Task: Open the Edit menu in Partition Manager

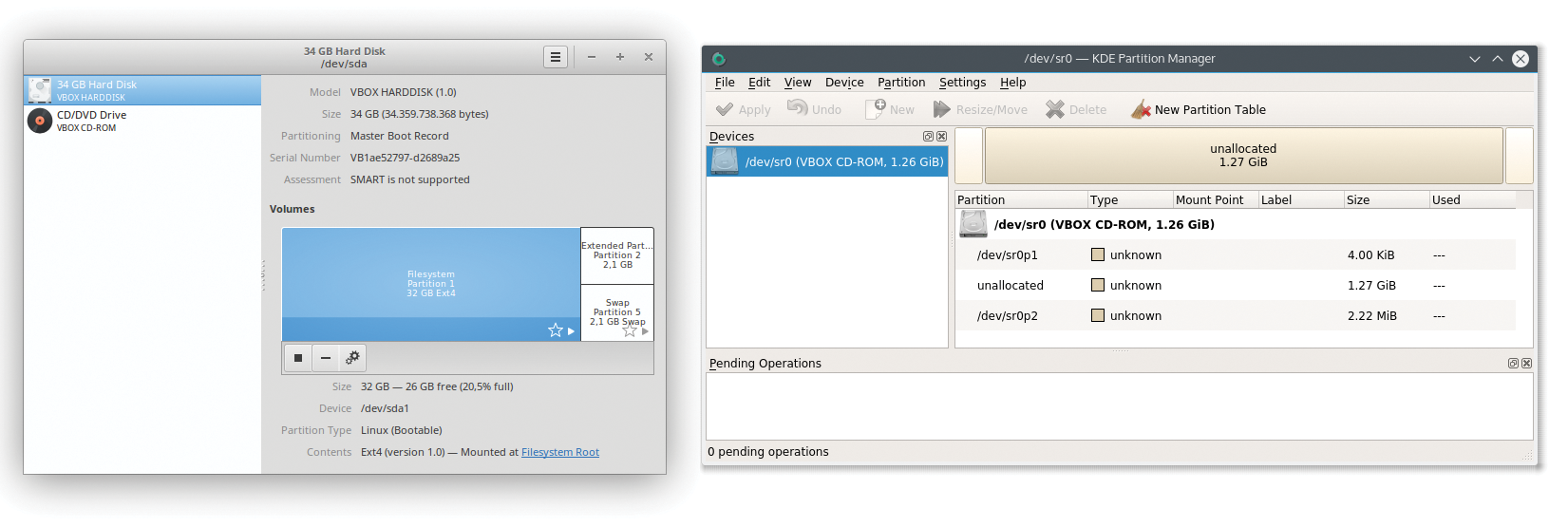Action: [759, 83]
